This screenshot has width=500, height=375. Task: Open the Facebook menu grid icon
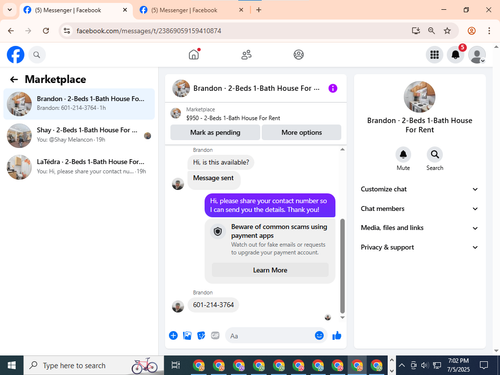pyautogui.click(x=434, y=55)
